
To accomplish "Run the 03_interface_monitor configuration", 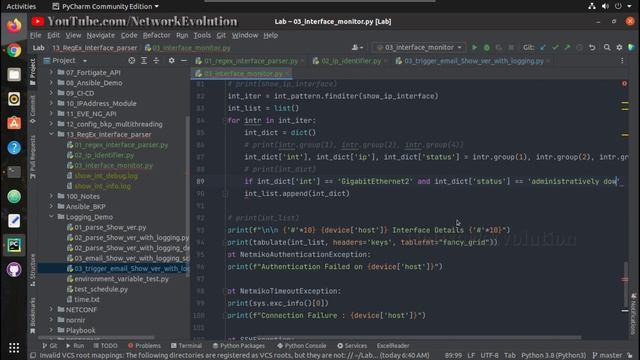I will 474,48.
